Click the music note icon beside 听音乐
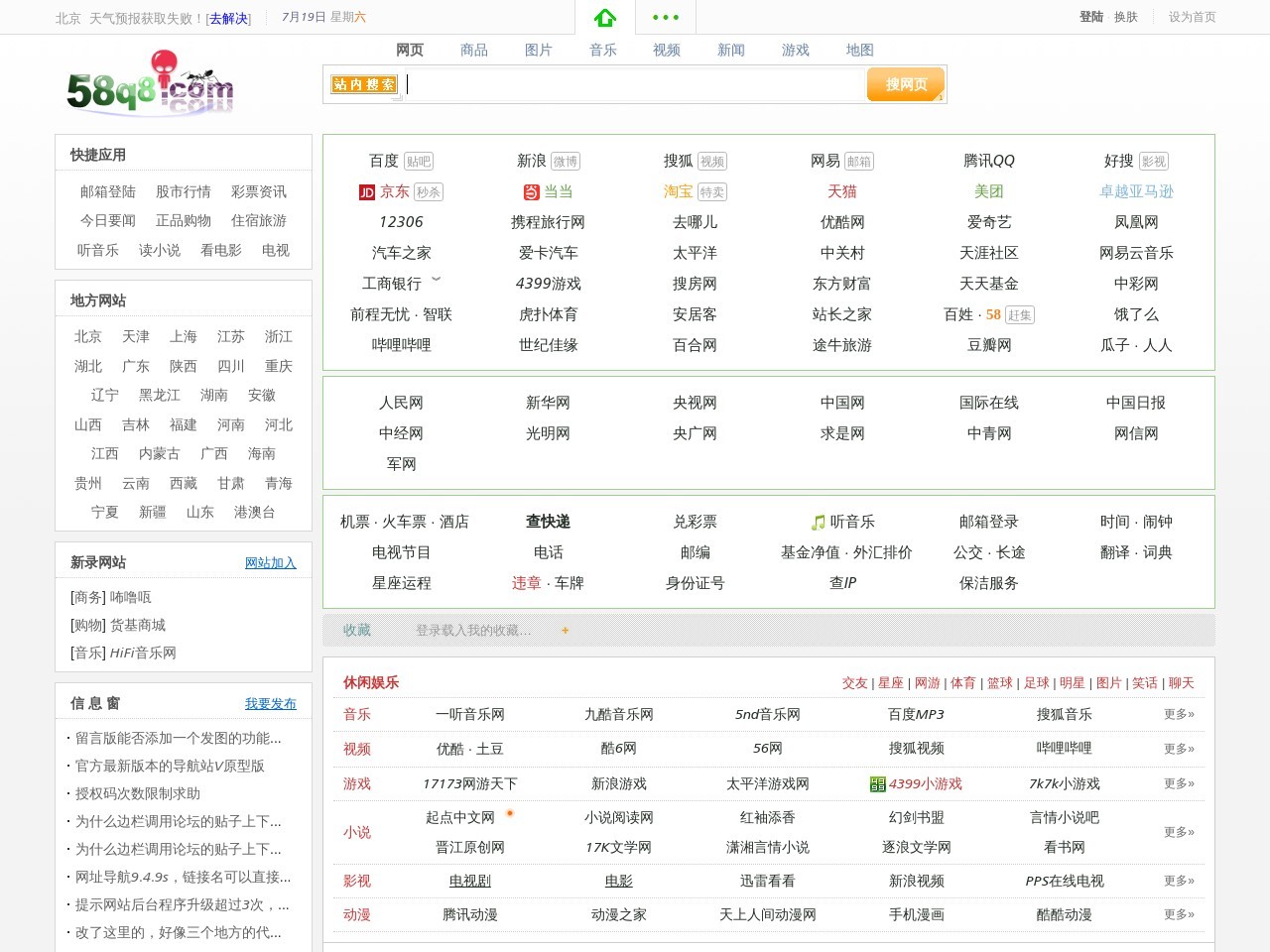This screenshot has height=952, width=1270. click(818, 521)
